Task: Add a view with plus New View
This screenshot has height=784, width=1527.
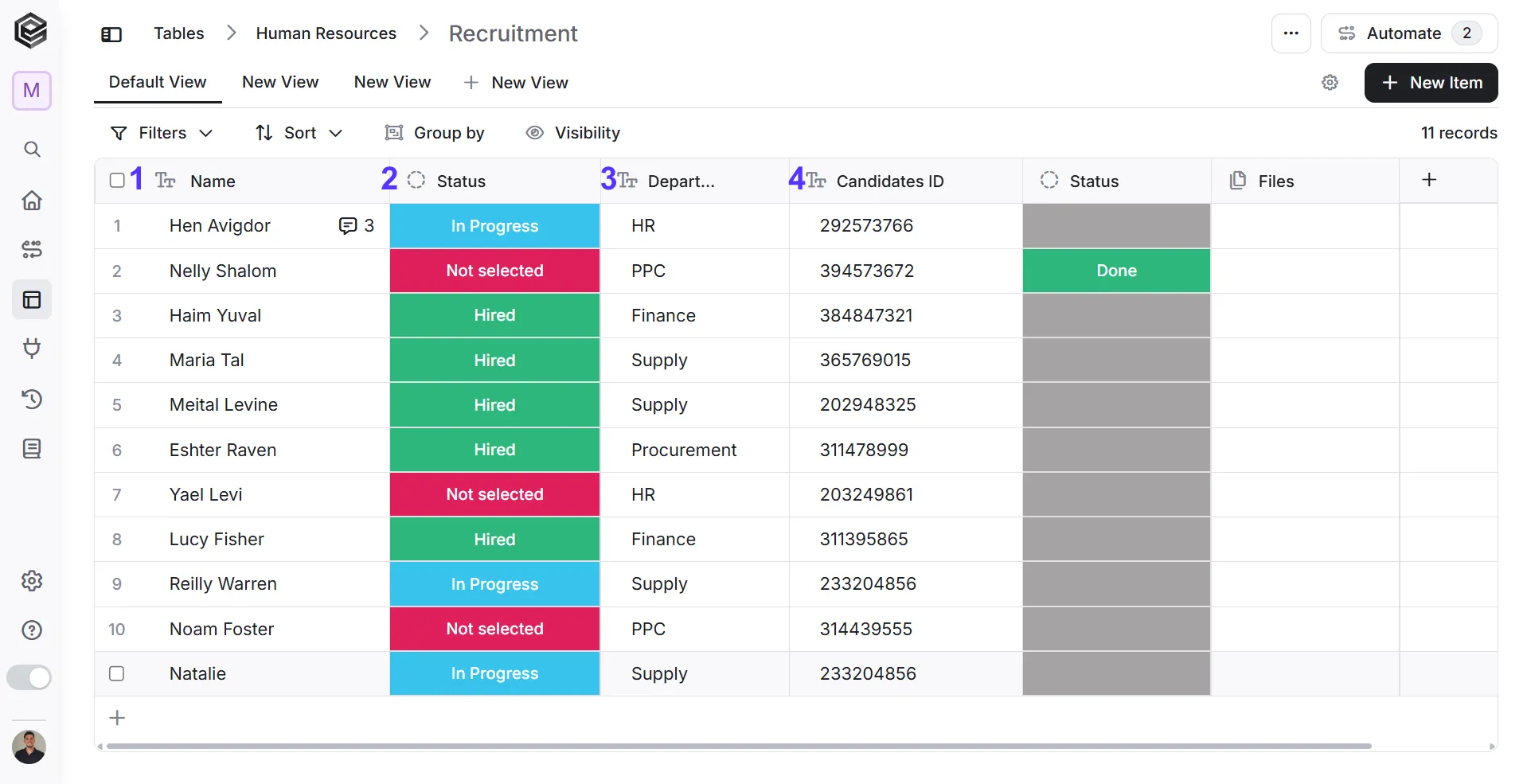Action: 516,83
